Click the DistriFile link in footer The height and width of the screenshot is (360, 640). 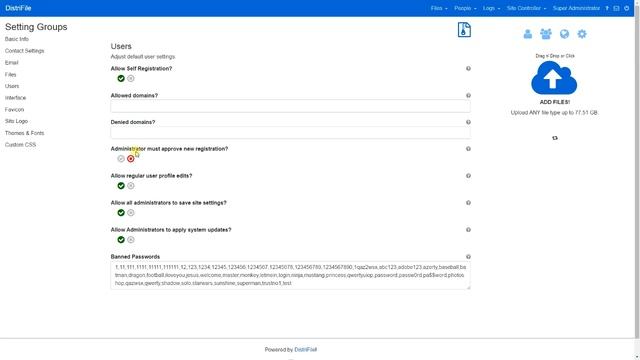pyautogui.click(x=305, y=350)
